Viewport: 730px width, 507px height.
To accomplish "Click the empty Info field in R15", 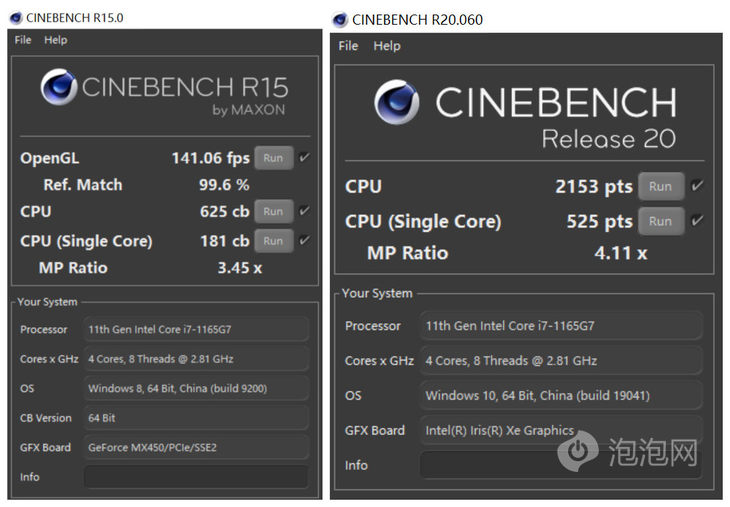I will [196, 477].
